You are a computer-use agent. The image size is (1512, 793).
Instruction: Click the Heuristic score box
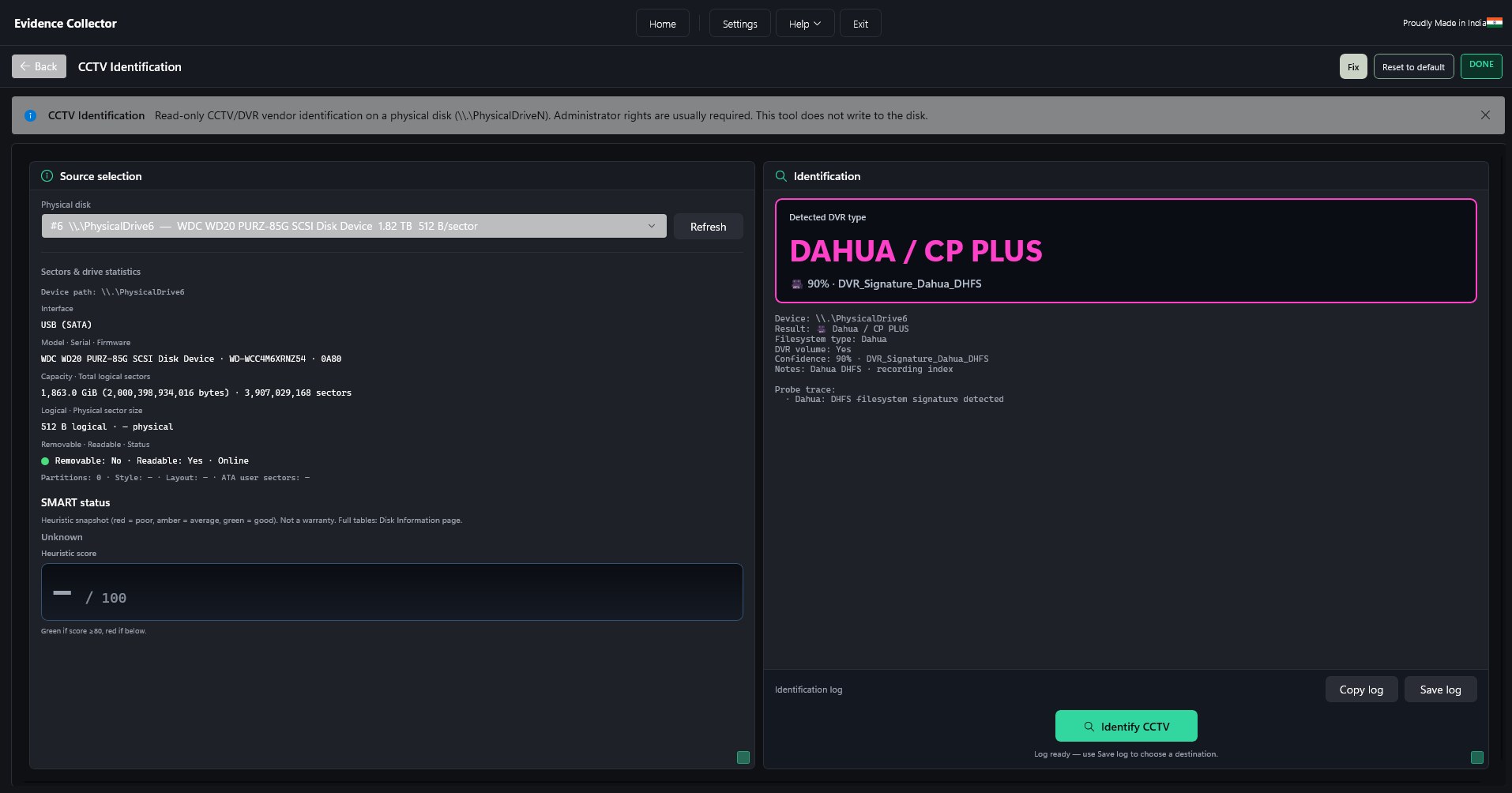point(392,592)
